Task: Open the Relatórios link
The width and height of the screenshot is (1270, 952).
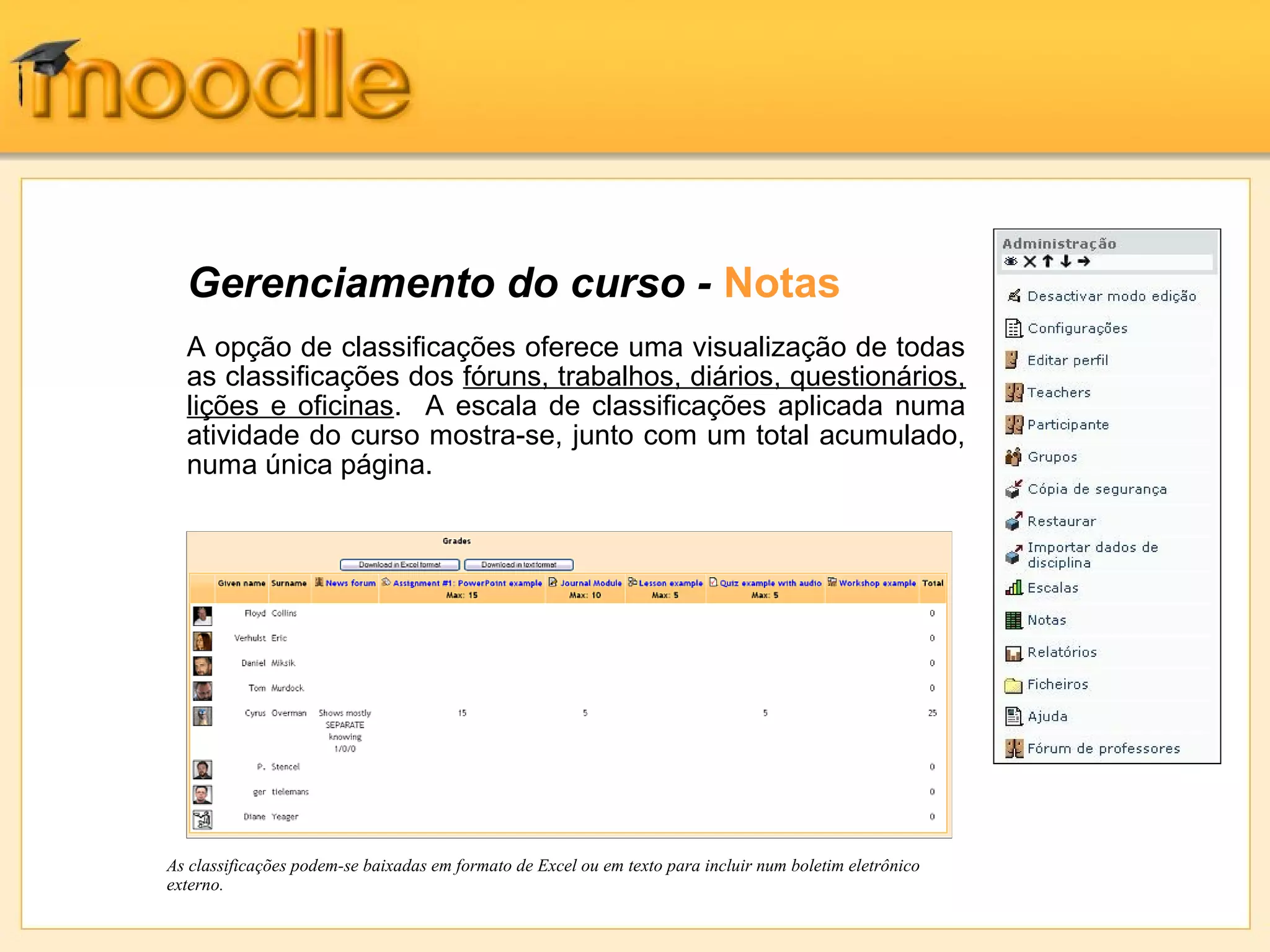Action: click(x=1062, y=652)
